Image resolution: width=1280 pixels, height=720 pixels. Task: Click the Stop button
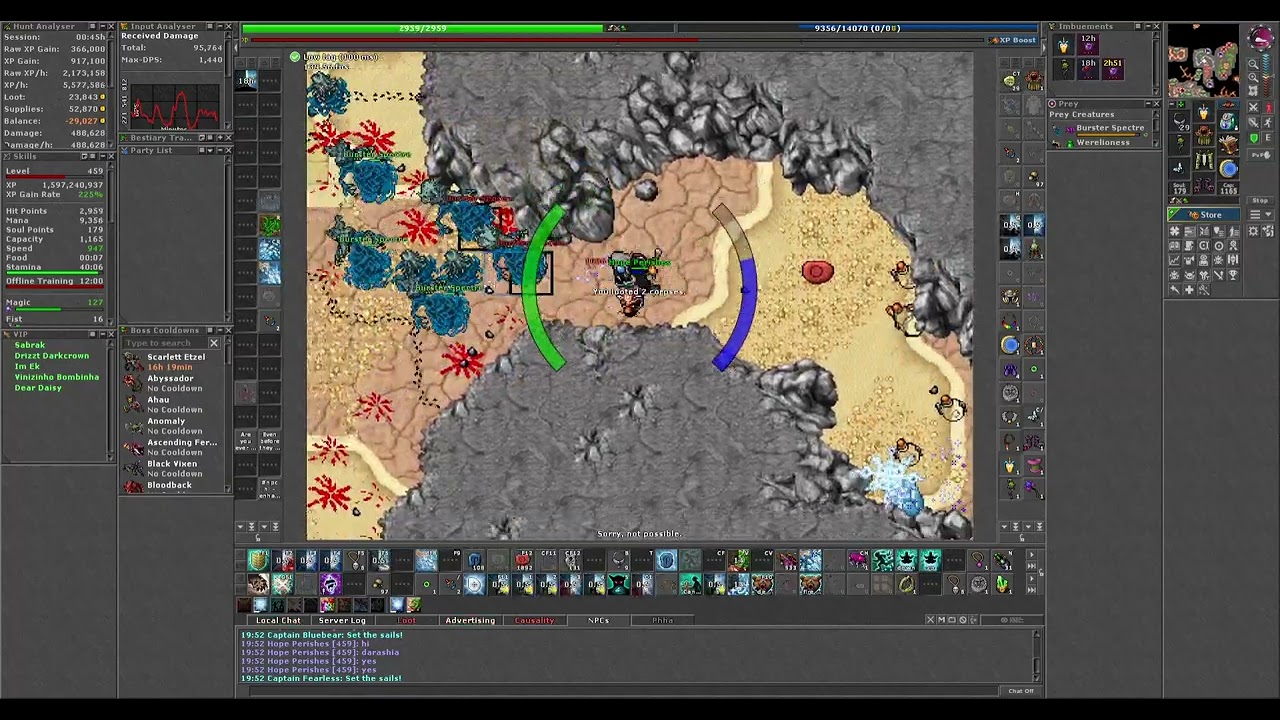(1260, 201)
